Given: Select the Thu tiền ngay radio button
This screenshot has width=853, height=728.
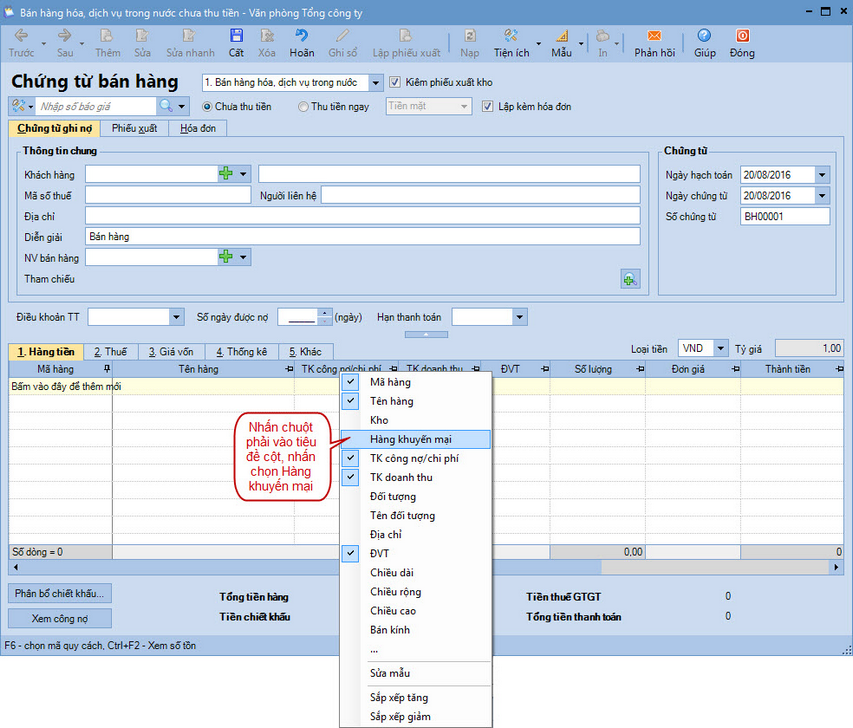Looking at the screenshot, I should click(303, 107).
